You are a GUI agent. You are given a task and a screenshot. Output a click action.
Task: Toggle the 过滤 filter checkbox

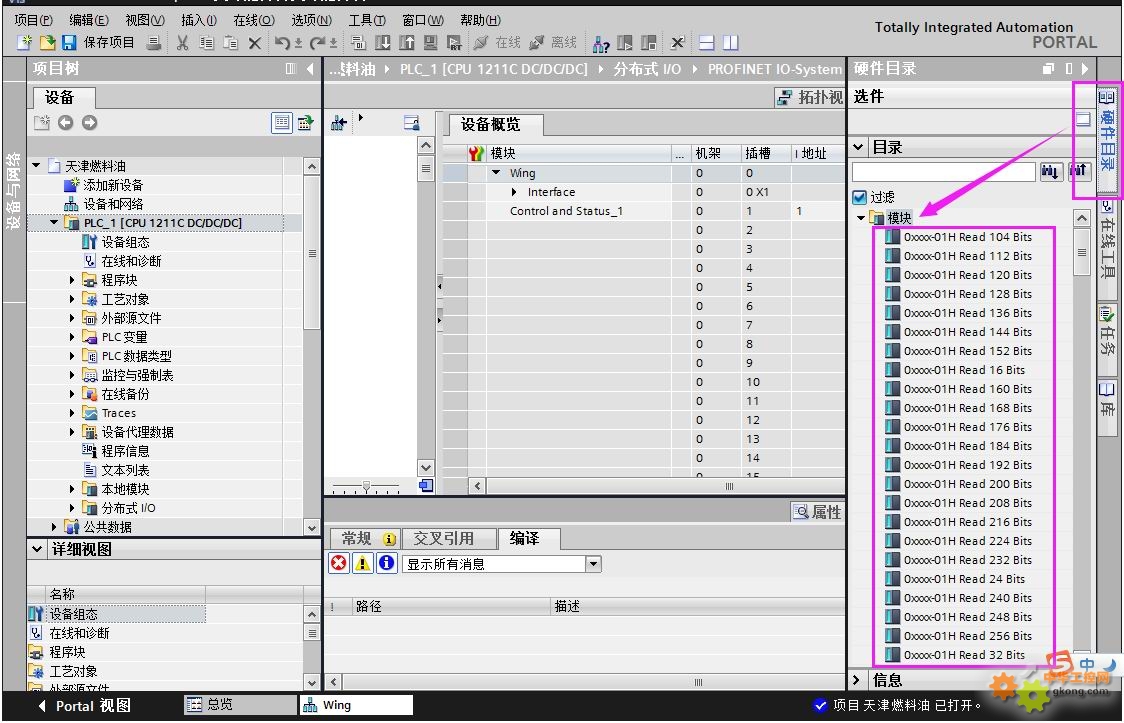click(x=859, y=197)
